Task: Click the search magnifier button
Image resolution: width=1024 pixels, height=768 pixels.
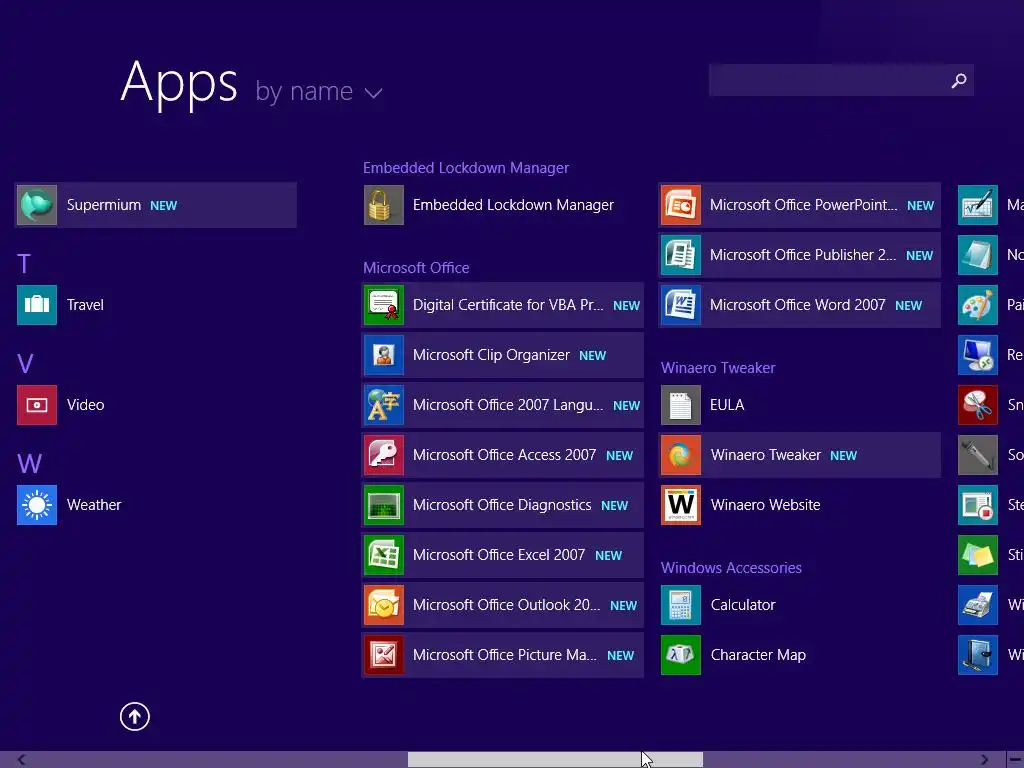Action: (x=959, y=80)
